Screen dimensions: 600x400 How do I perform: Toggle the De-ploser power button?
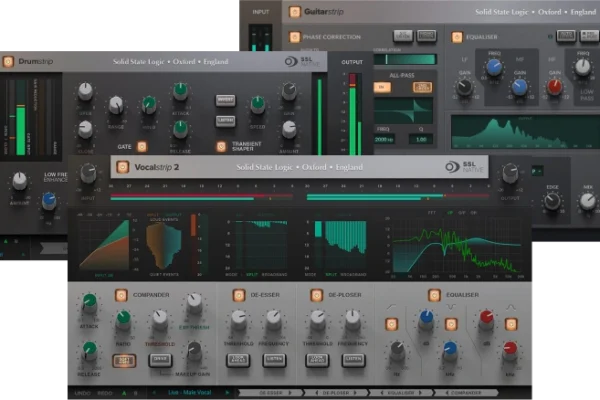317,295
